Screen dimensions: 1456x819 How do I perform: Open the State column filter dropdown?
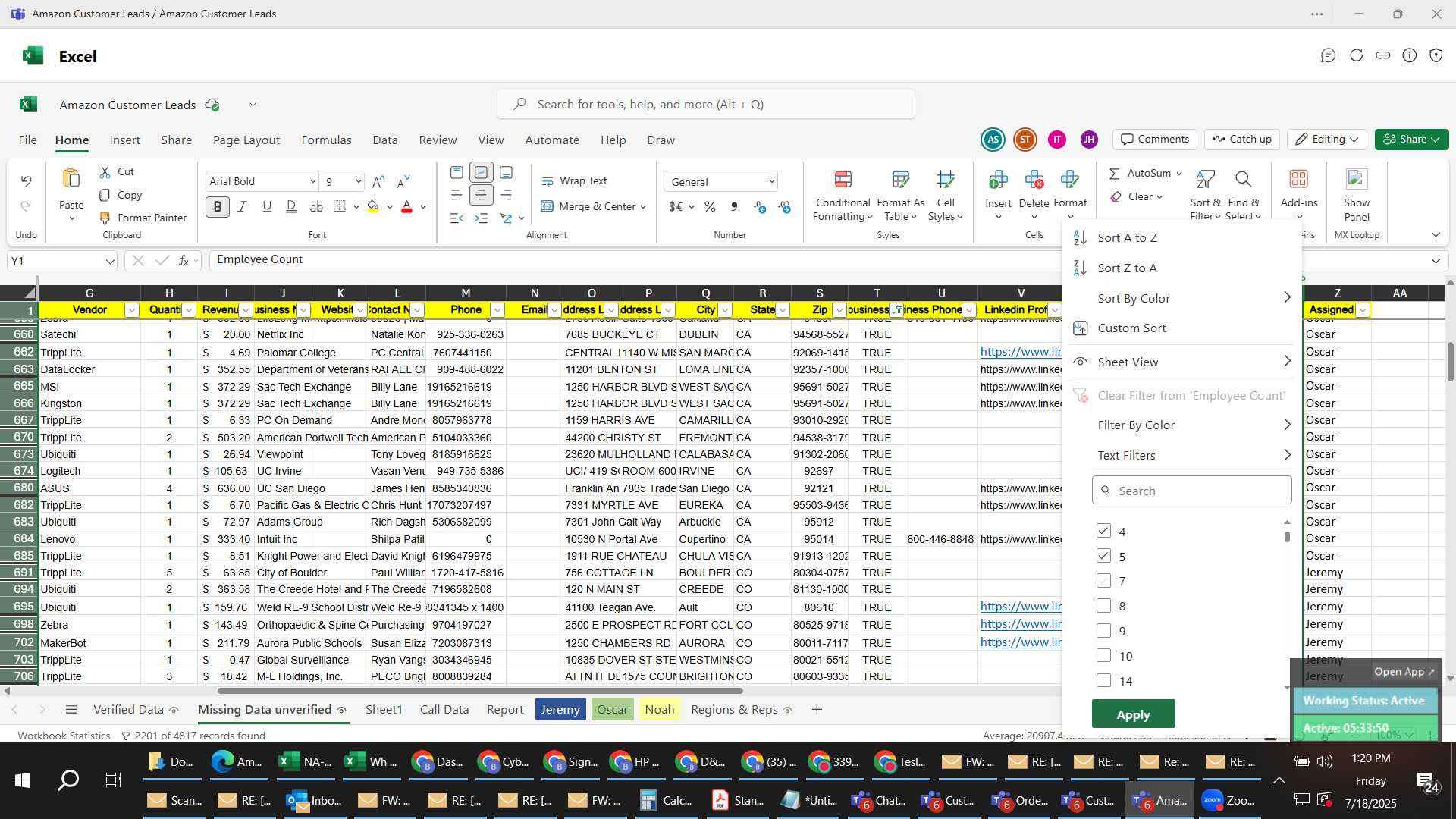coord(783,310)
